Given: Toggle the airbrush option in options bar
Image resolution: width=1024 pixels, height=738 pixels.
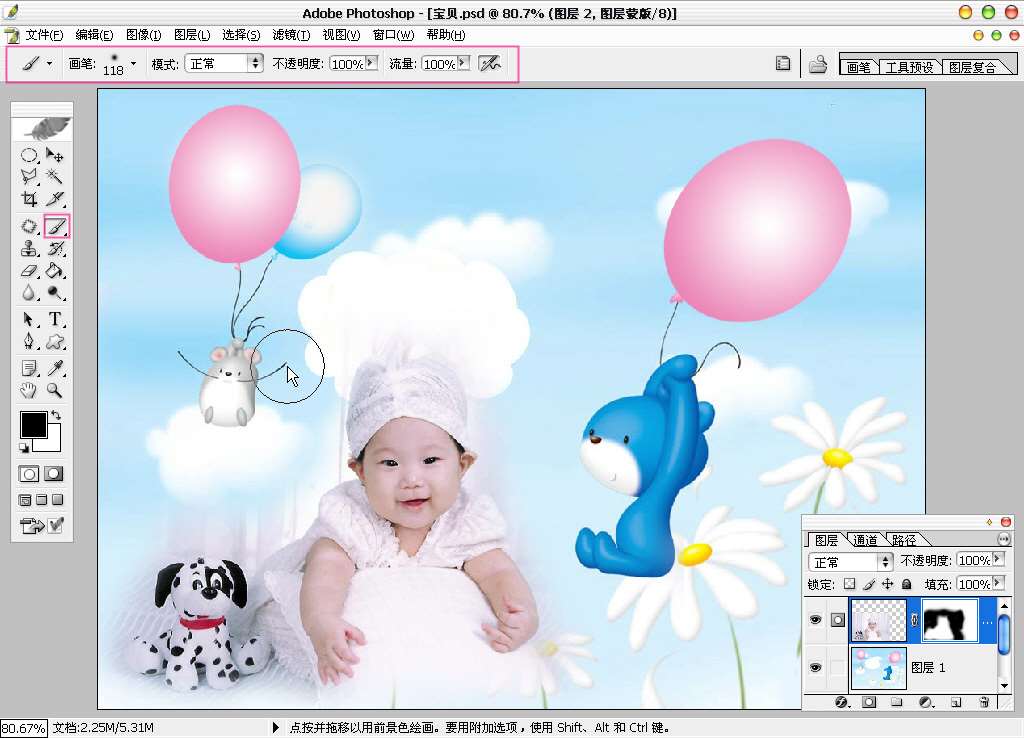Looking at the screenshot, I should pos(489,63).
